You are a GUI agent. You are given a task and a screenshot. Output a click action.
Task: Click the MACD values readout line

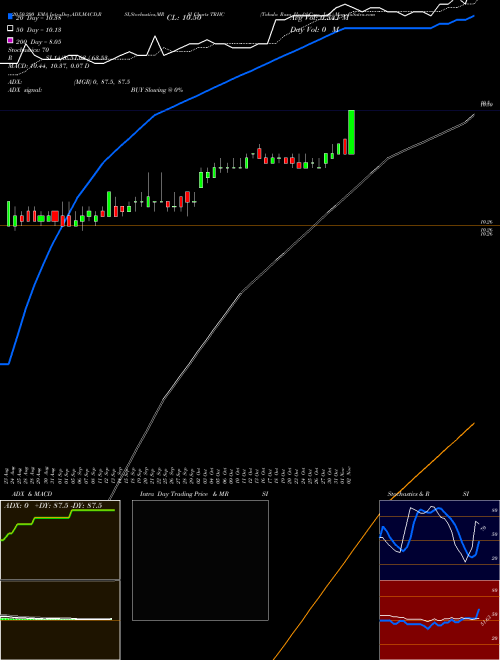click(x=48, y=66)
